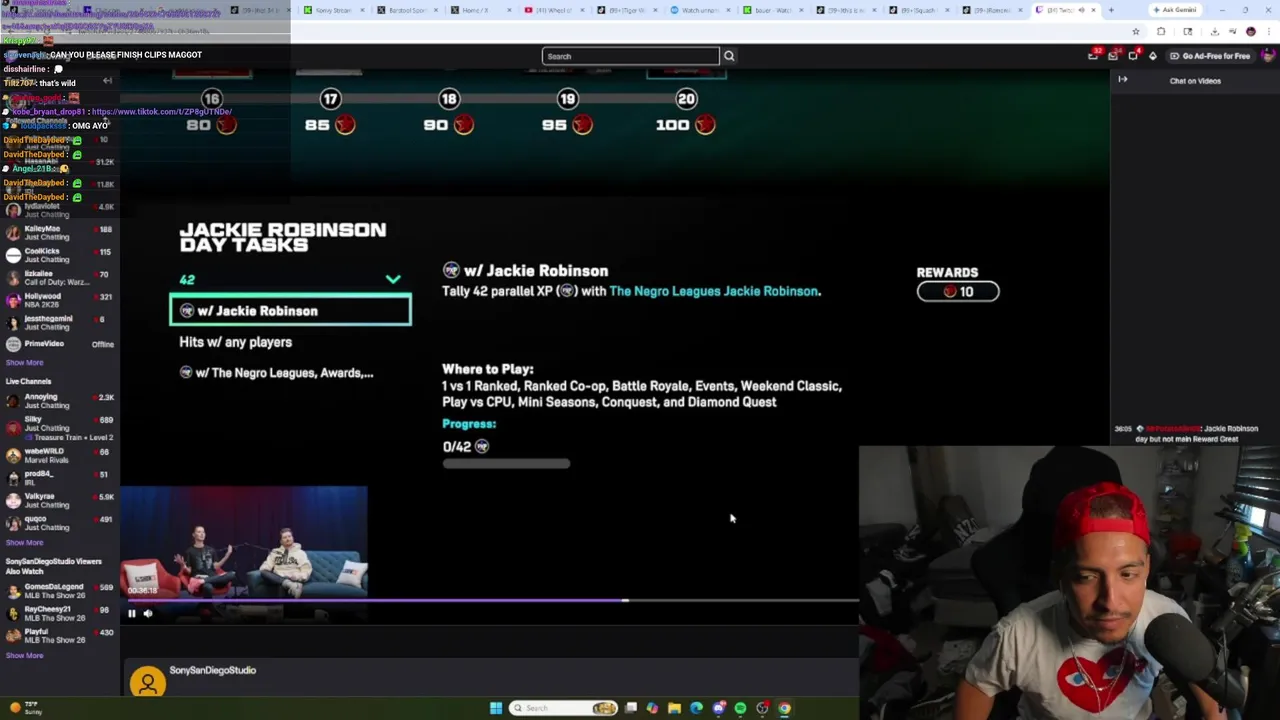Collapse the chat panel arrow
The image size is (1280, 720).
click(x=1123, y=80)
